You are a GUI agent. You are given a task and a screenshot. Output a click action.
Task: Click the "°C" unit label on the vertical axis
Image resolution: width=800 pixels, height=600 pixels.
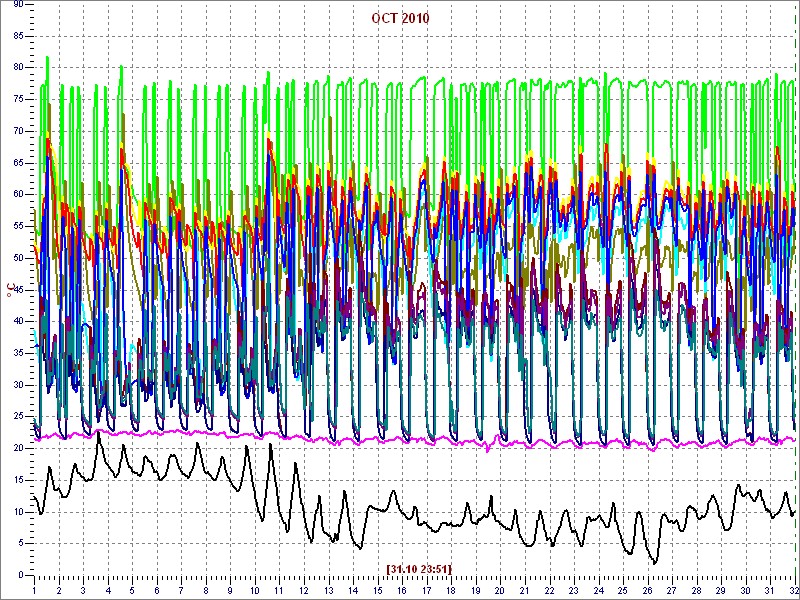[x=11, y=291]
